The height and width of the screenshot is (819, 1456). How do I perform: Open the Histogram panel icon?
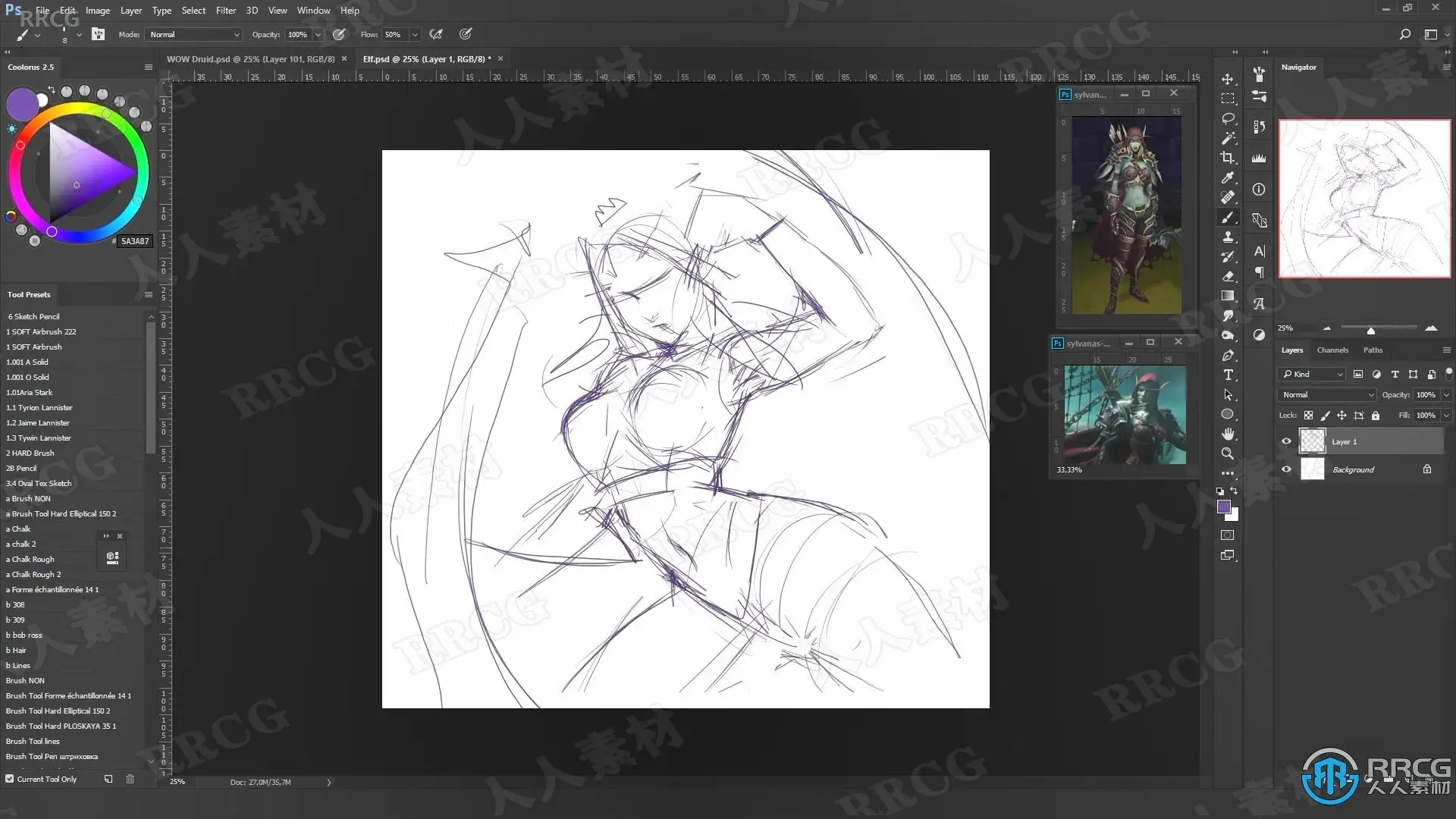pyautogui.click(x=1259, y=158)
